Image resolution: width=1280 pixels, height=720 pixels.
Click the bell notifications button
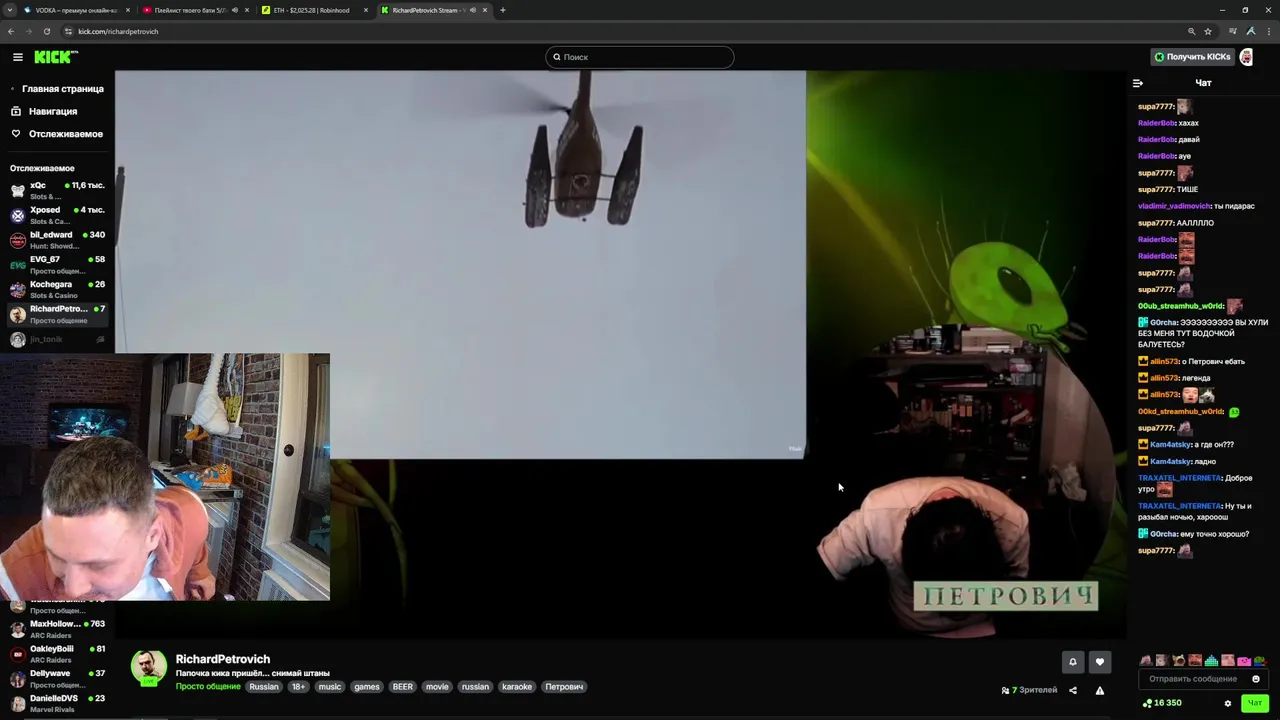tap(1073, 662)
